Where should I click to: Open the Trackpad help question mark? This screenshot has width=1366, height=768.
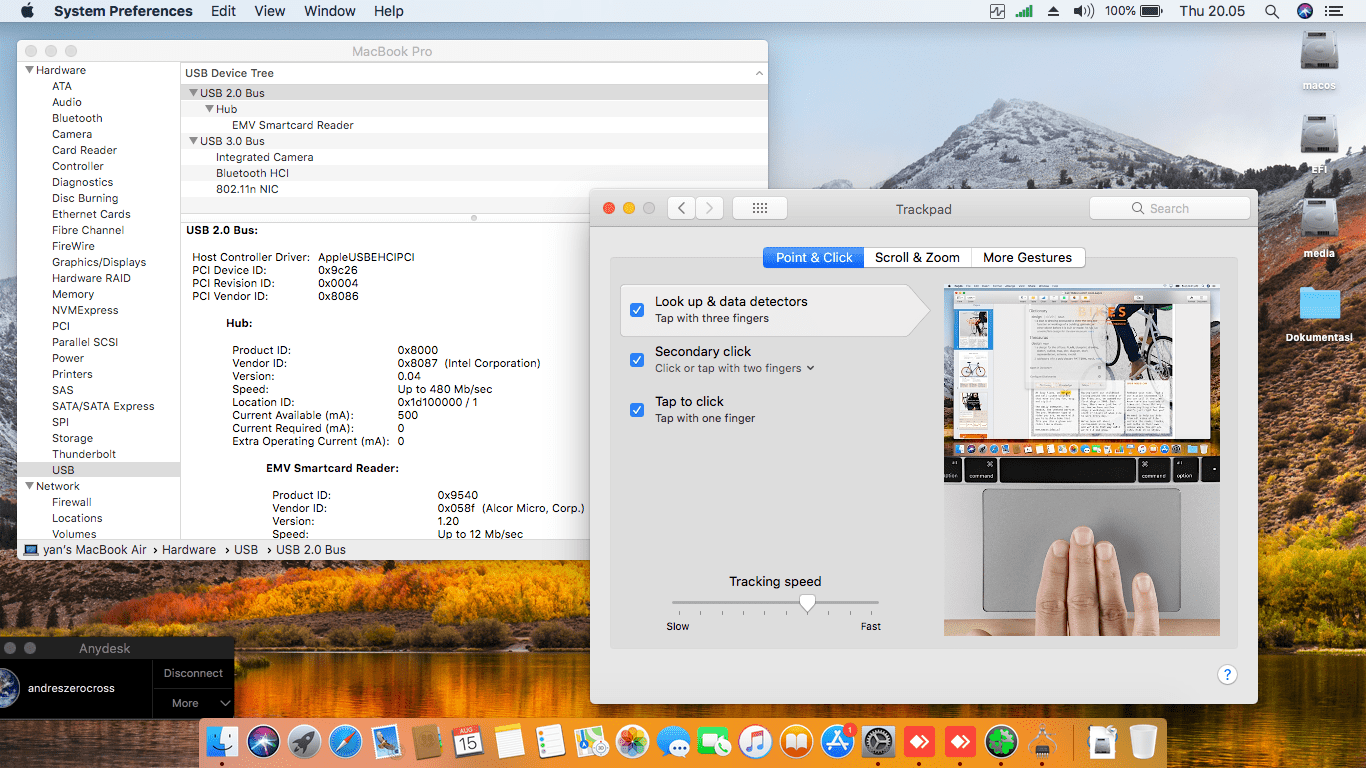click(1227, 675)
